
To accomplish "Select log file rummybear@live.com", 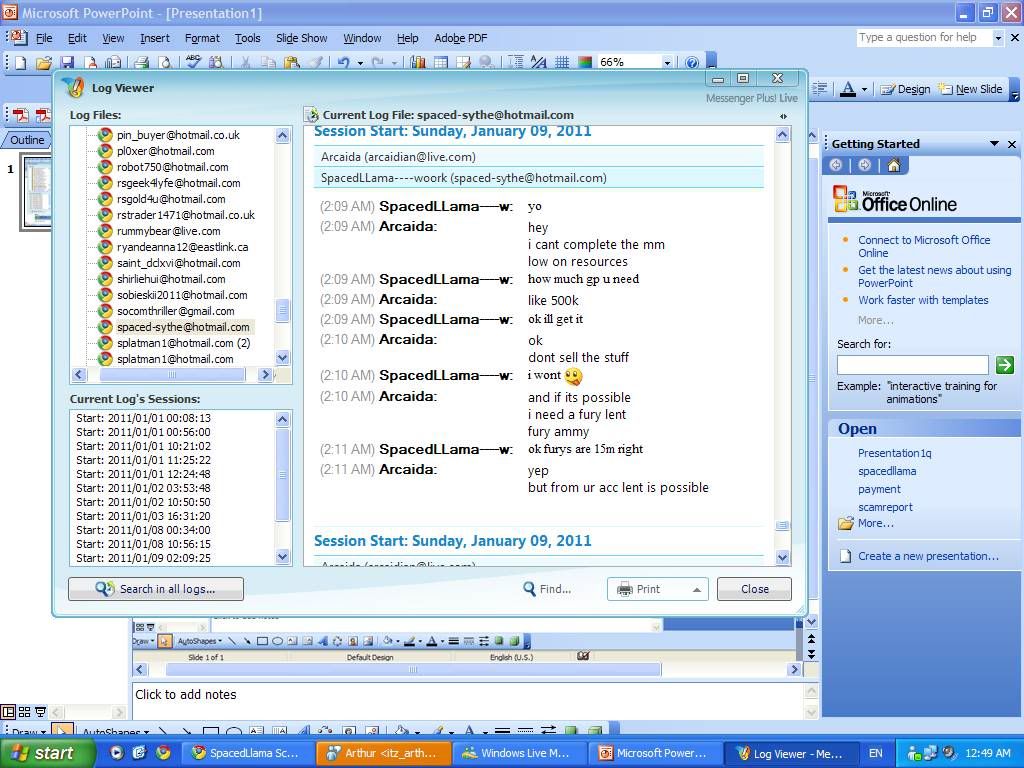I will click(168, 231).
